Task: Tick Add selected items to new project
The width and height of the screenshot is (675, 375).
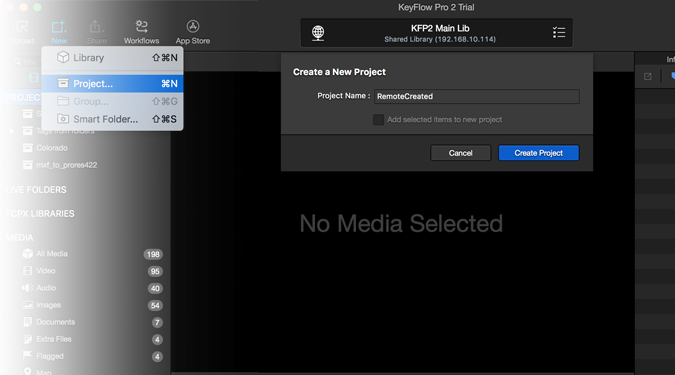Action: pyautogui.click(x=378, y=120)
